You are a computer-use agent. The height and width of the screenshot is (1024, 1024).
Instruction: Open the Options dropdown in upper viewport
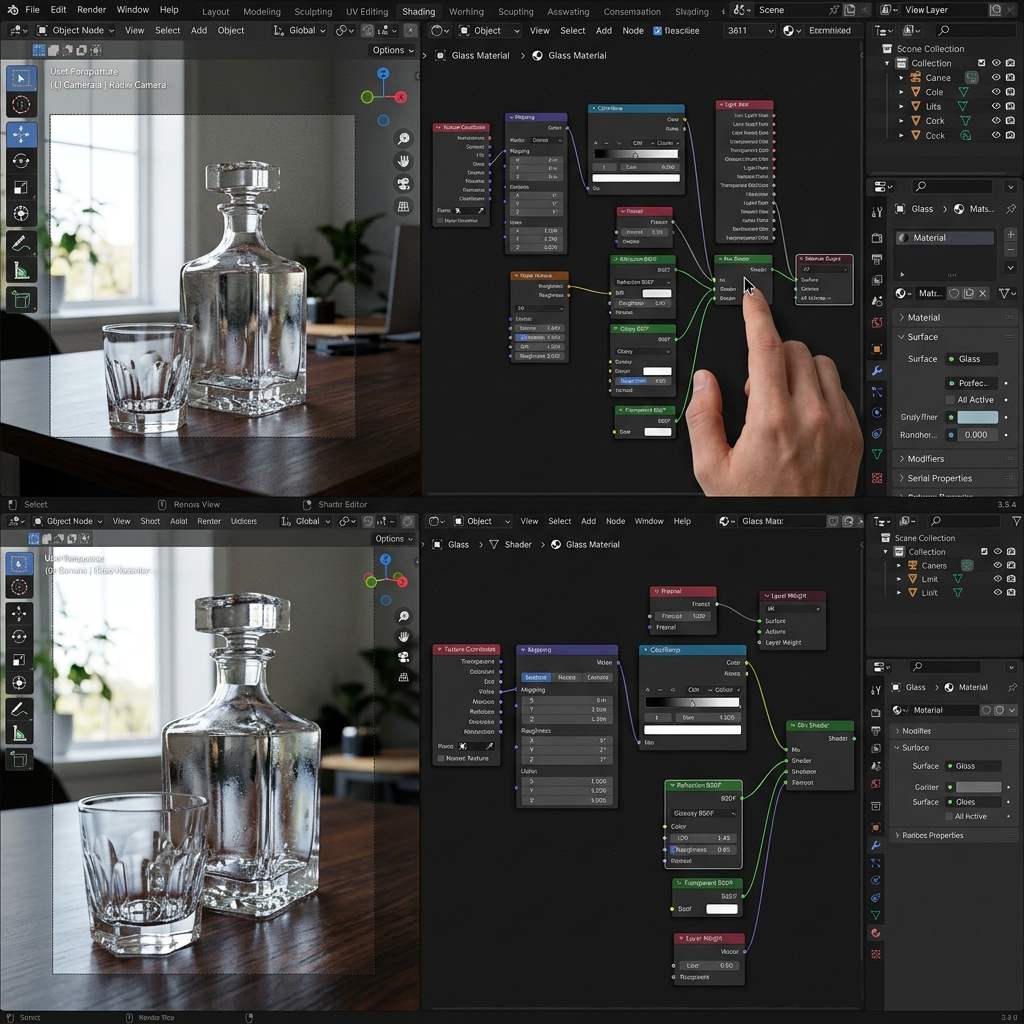[392, 50]
